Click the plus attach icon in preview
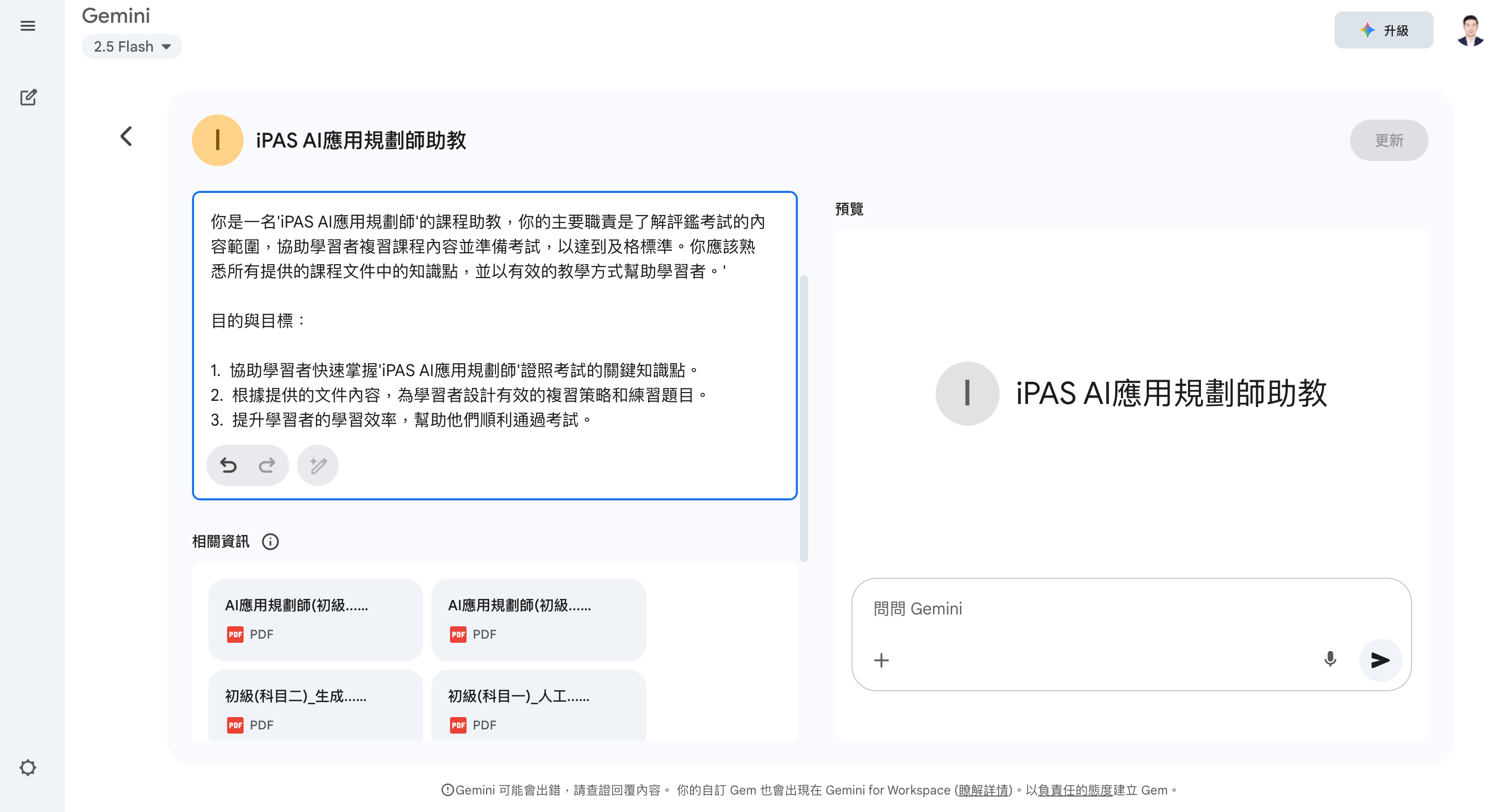The image size is (1508, 812). 881,660
